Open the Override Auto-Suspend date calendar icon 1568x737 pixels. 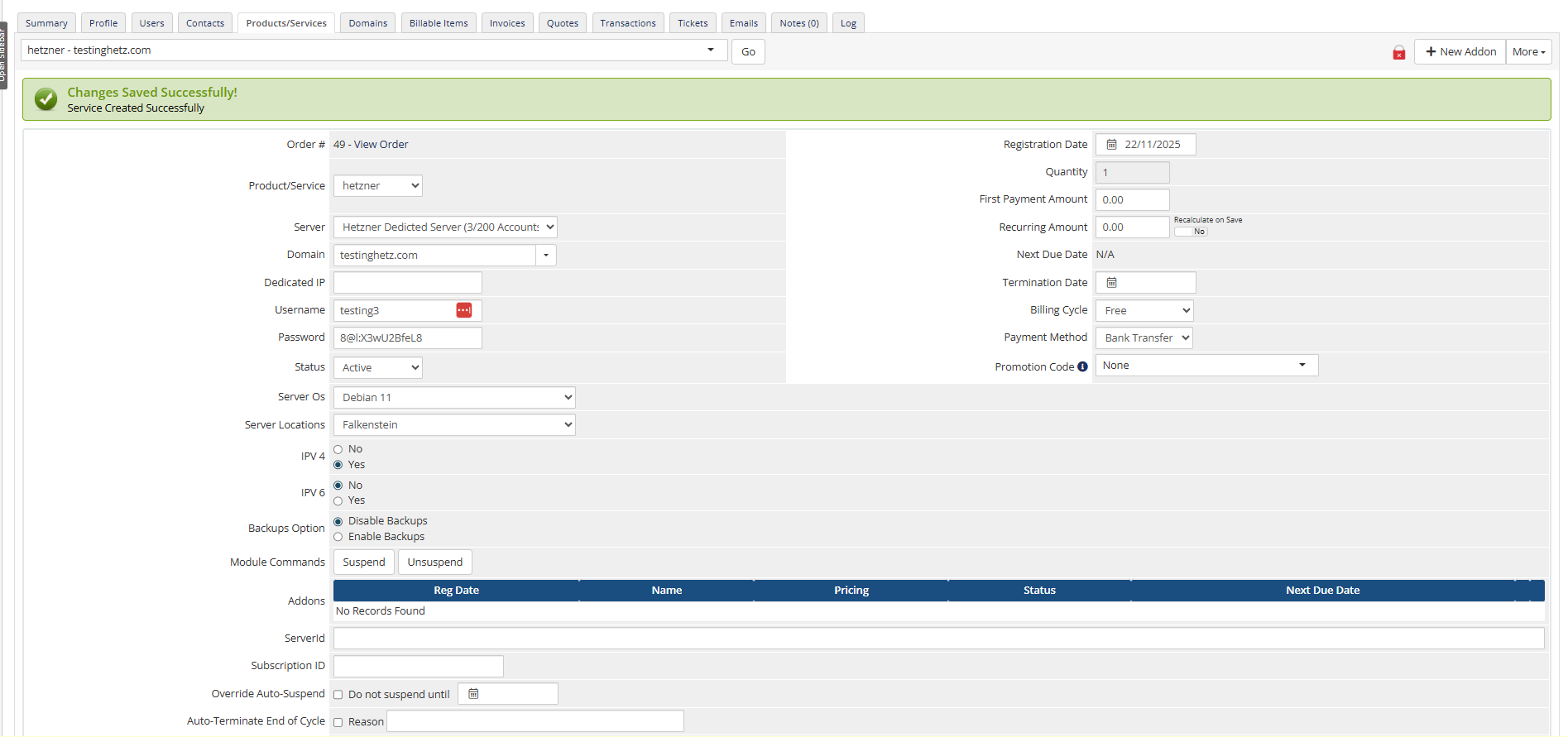click(473, 694)
